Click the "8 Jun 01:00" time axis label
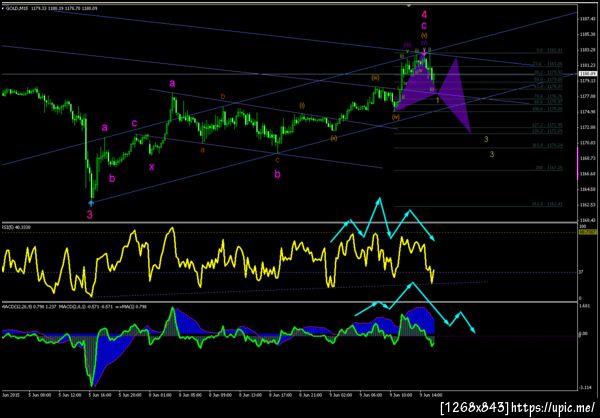The width and height of the screenshot is (600, 418). tap(159, 393)
